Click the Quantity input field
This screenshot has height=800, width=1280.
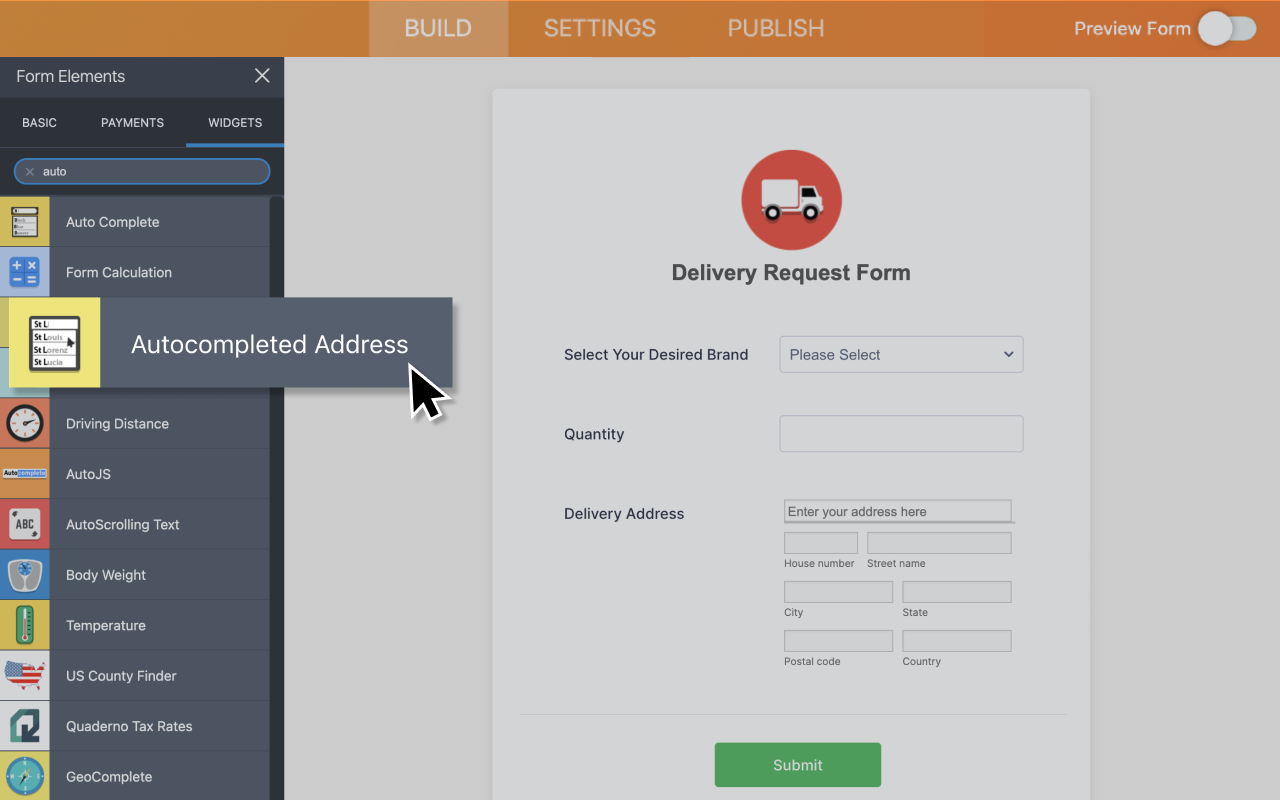(x=900, y=433)
